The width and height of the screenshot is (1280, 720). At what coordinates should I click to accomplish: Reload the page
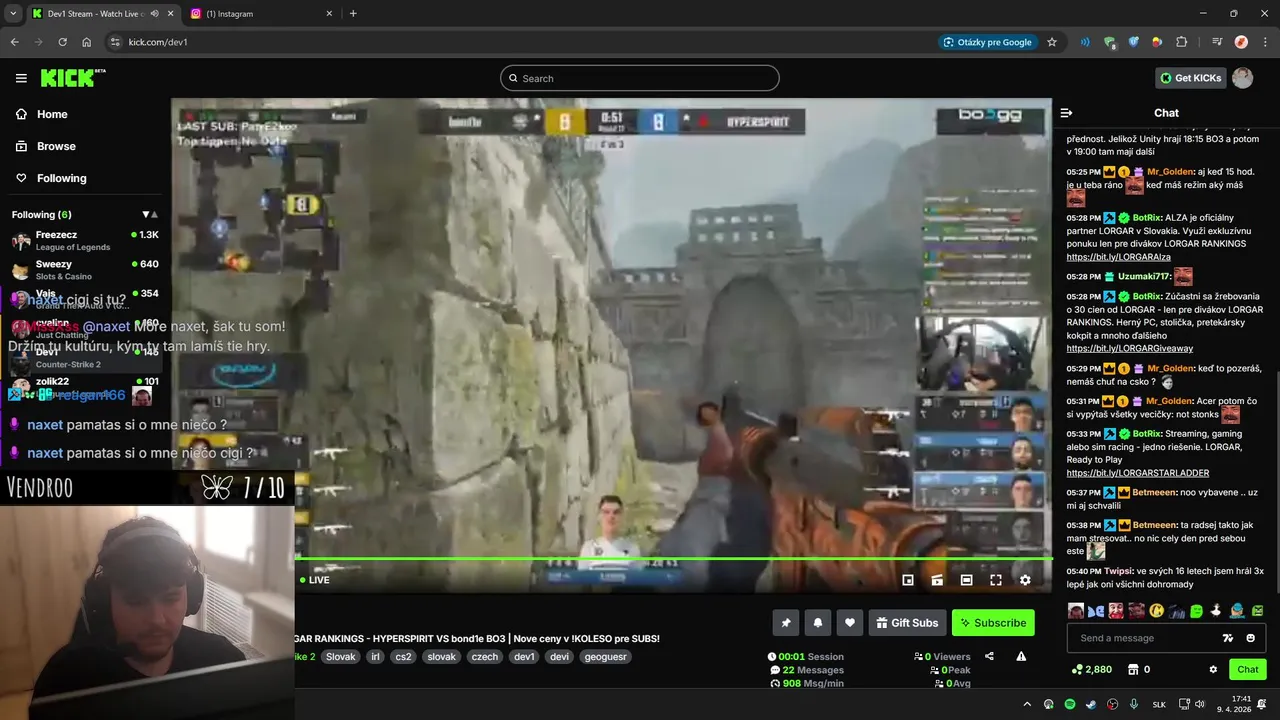[x=62, y=42]
